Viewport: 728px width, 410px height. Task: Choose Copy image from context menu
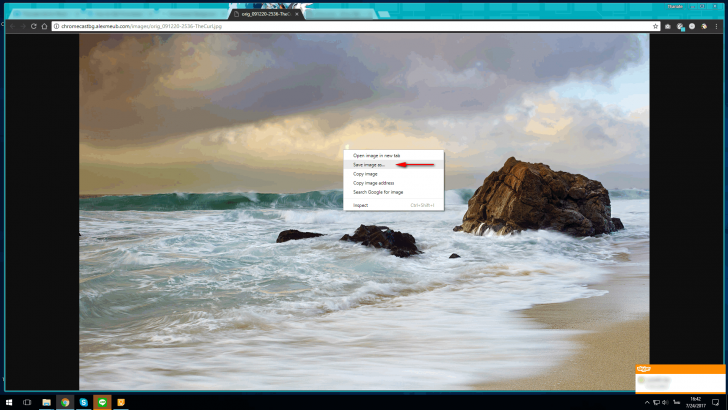pos(394,174)
